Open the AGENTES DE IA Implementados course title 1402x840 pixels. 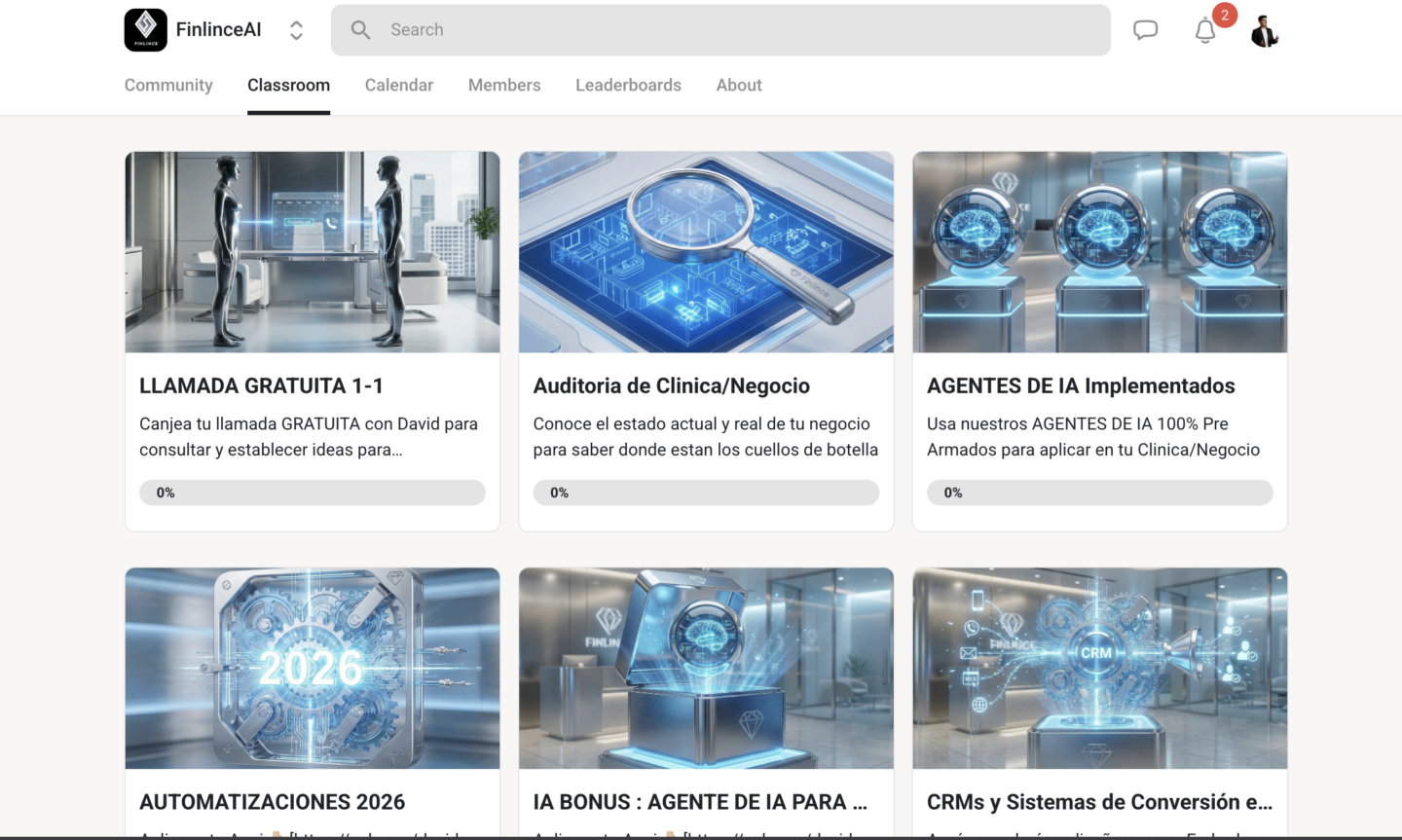1081,386
